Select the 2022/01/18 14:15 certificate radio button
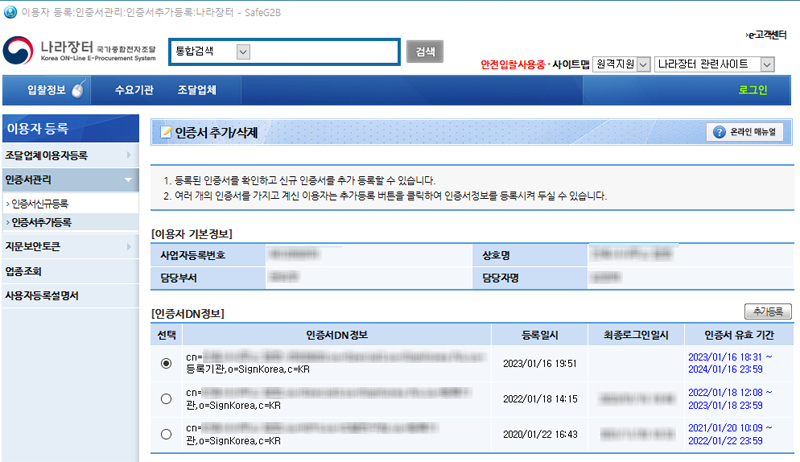800x462 pixels. pos(166,399)
